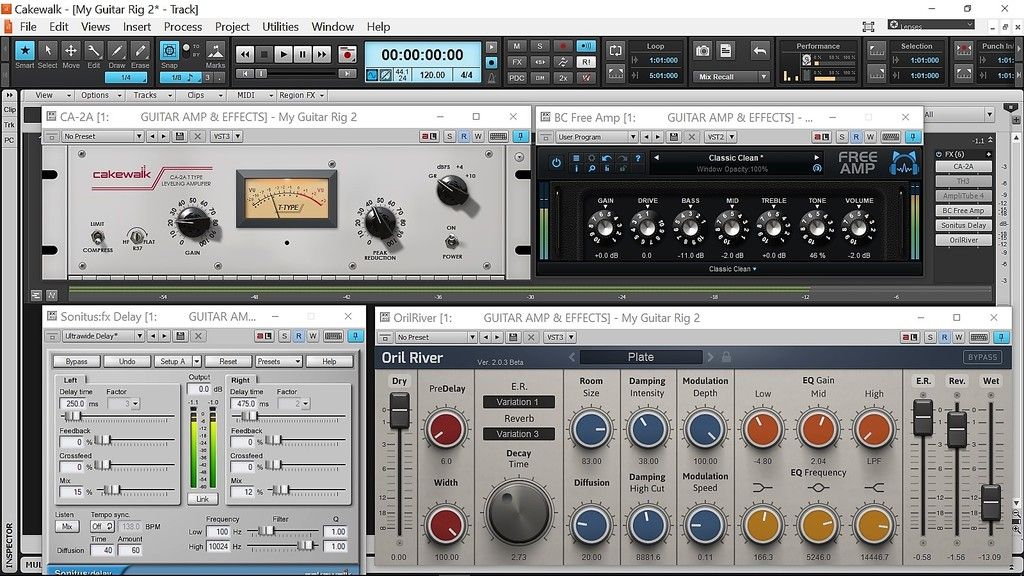This screenshot has height=576, width=1024.
Task: Activate the Move tool
Action: (x=71, y=50)
